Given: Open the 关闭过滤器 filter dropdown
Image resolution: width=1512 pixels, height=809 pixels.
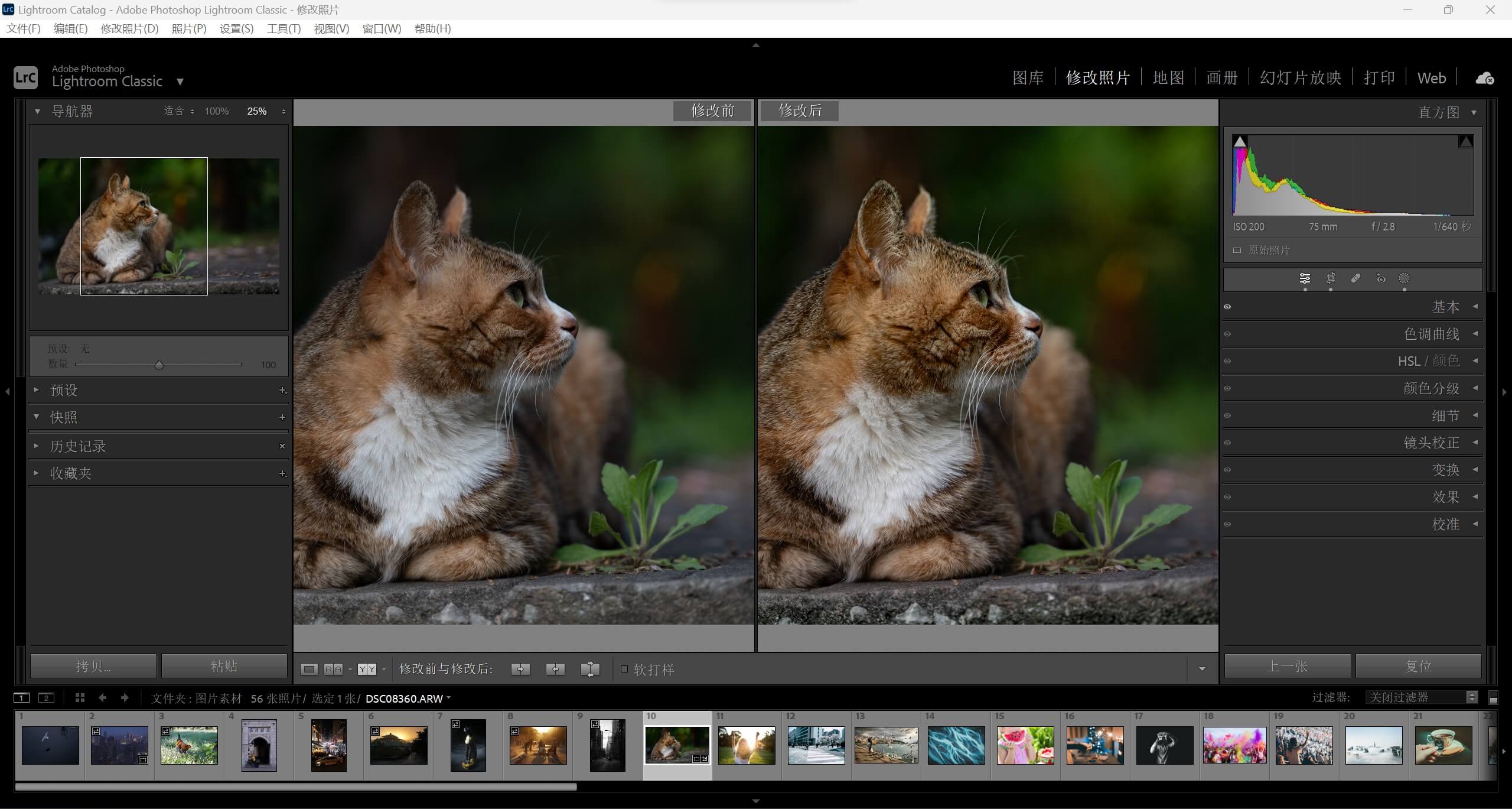Looking at the screenshot, I should click(x=1421, y=697).
